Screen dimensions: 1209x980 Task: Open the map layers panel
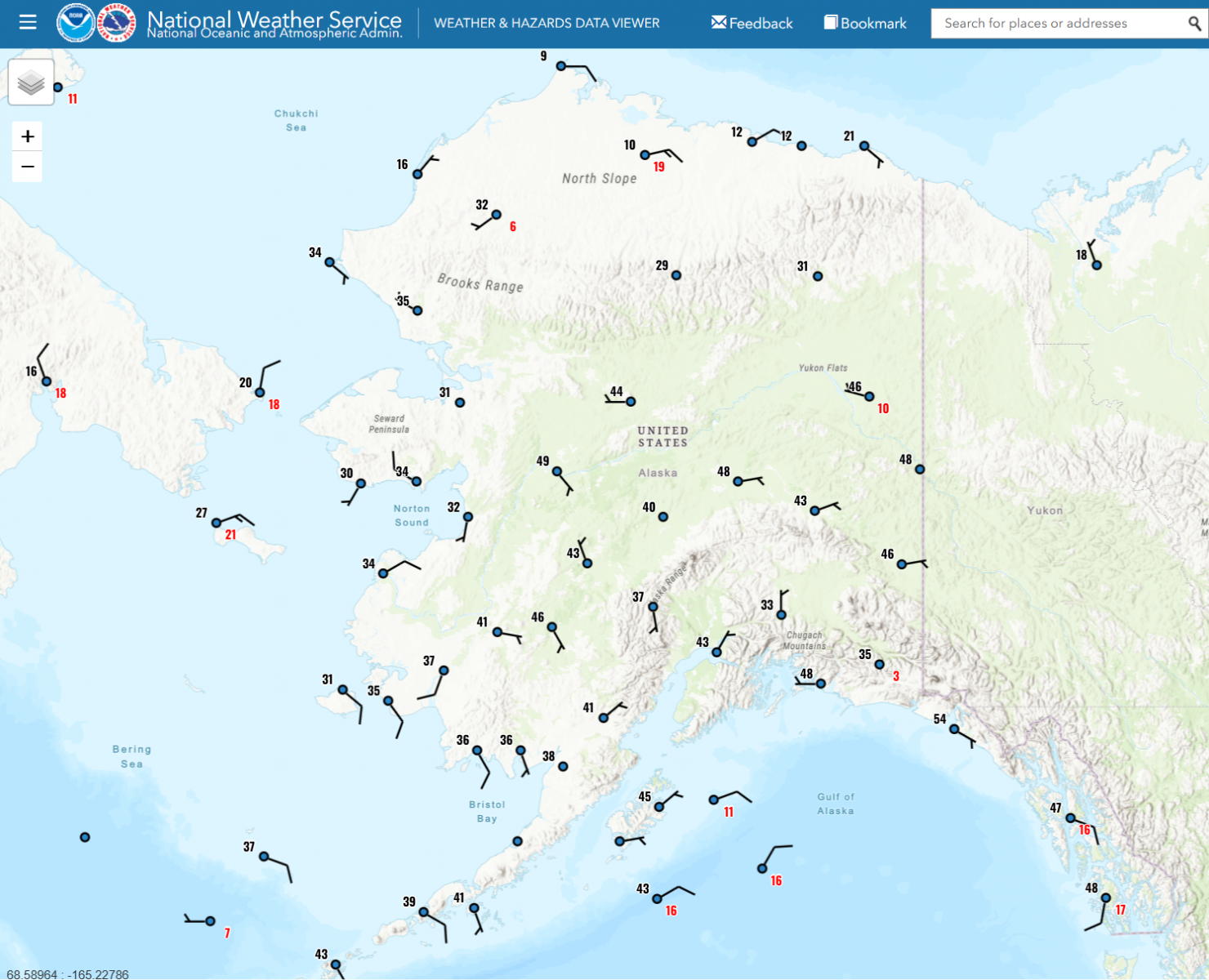pyautogui.click(x=31, y=82)
